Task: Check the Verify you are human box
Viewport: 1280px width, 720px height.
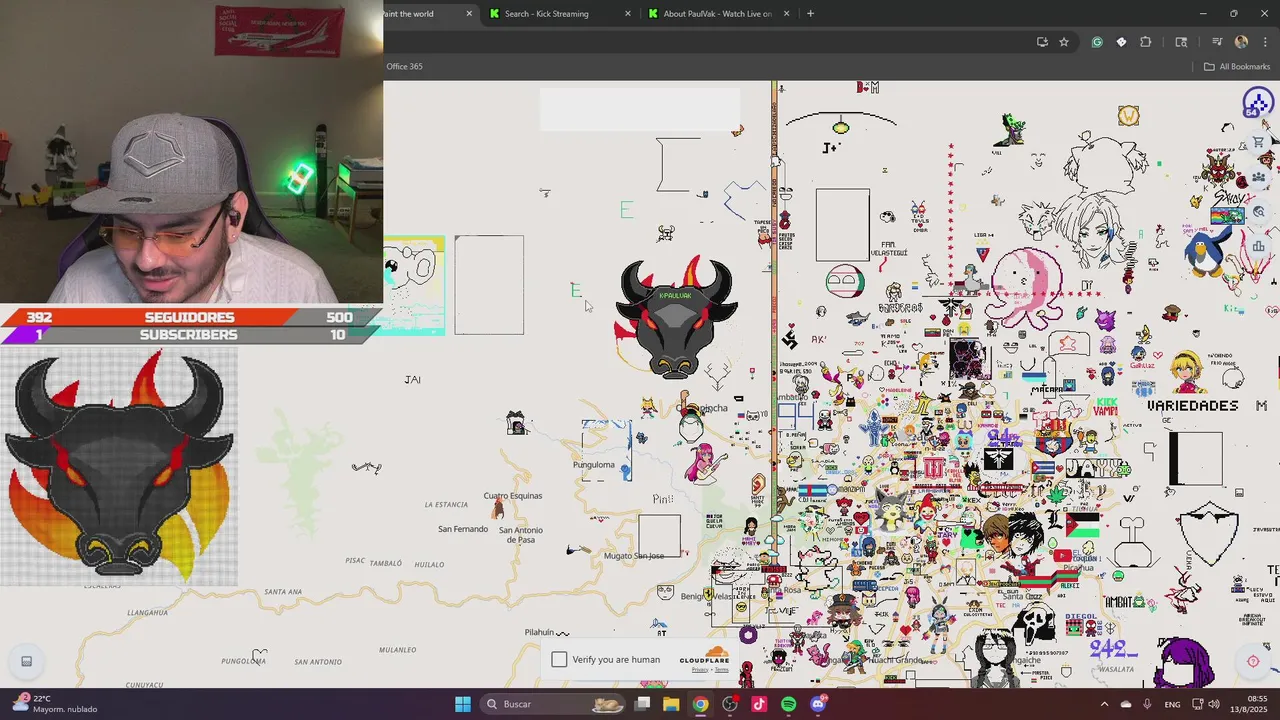Action: (x=559, y=659)
